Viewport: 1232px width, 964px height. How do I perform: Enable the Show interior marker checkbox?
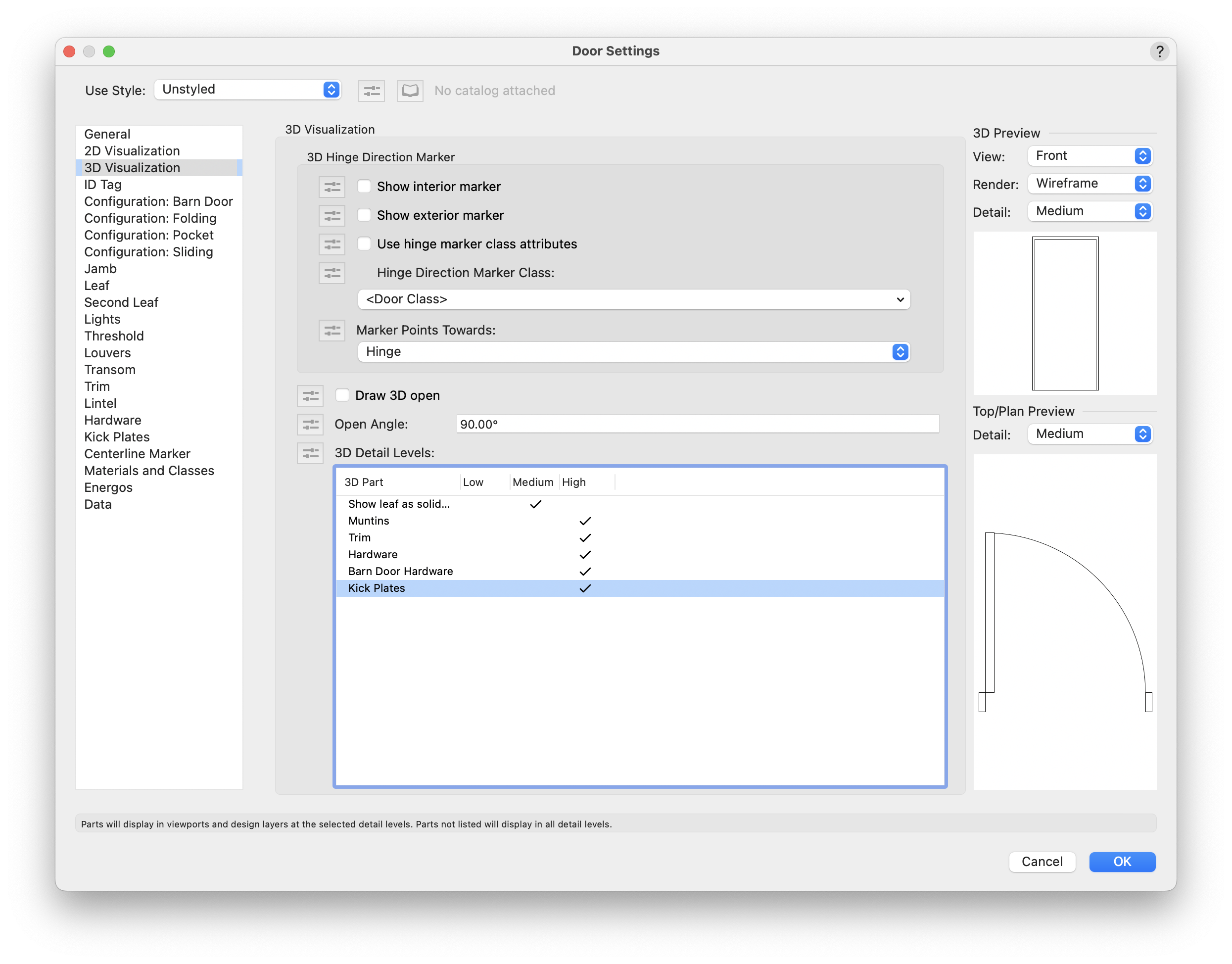365,187
